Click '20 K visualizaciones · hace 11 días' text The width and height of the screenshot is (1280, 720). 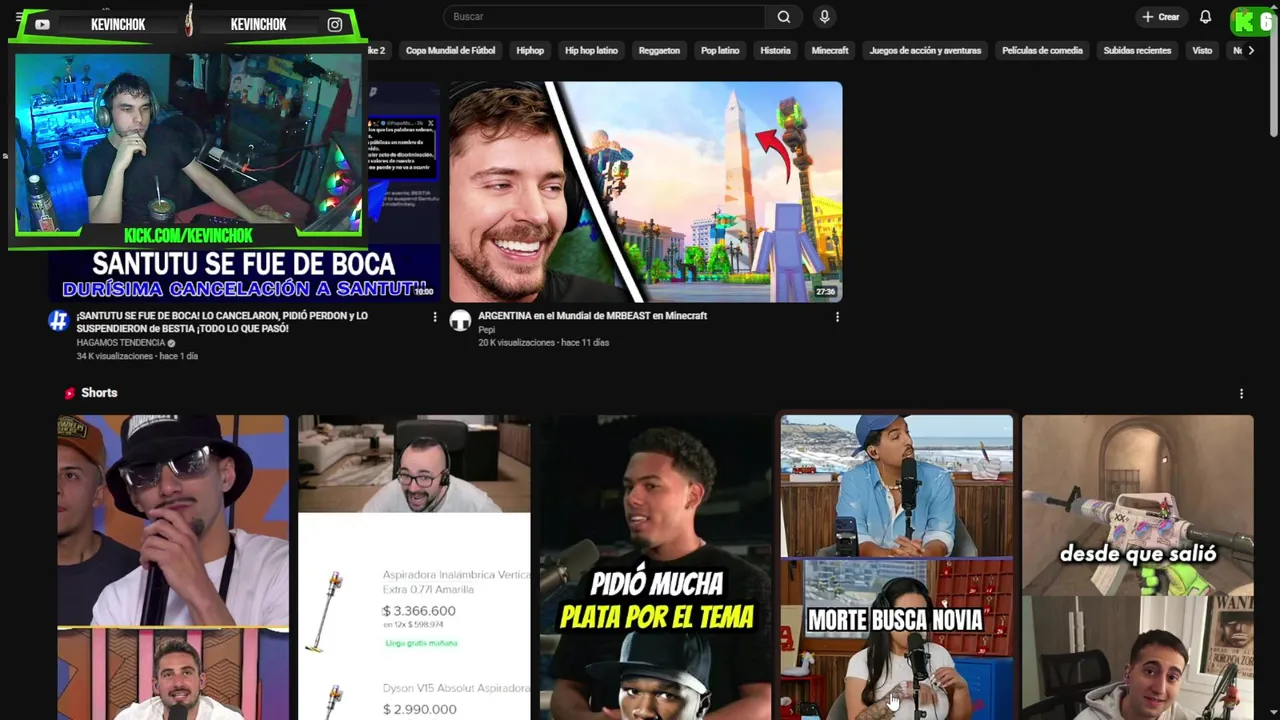coord(543,343)
